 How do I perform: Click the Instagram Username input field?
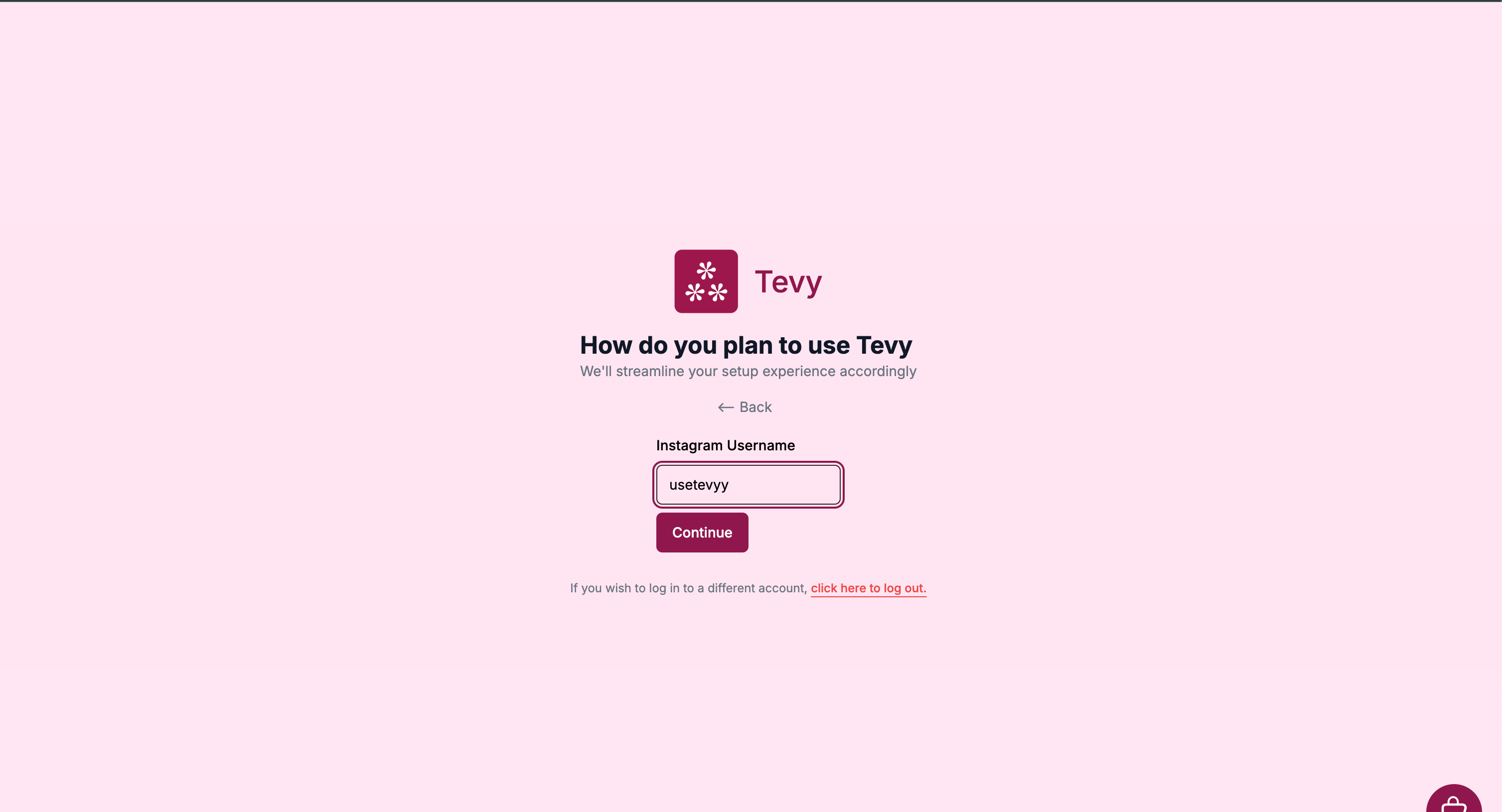[x=749, y=484]
